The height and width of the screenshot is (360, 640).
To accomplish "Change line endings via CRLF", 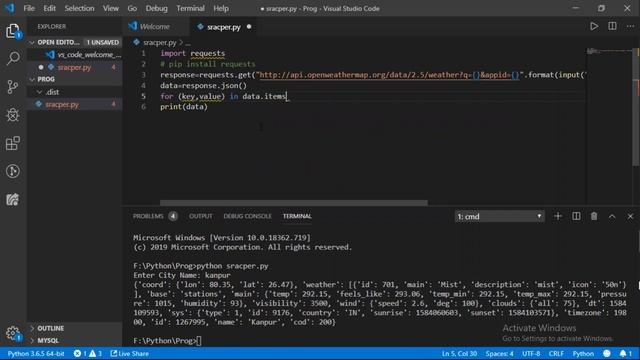I will coord(556,353).
